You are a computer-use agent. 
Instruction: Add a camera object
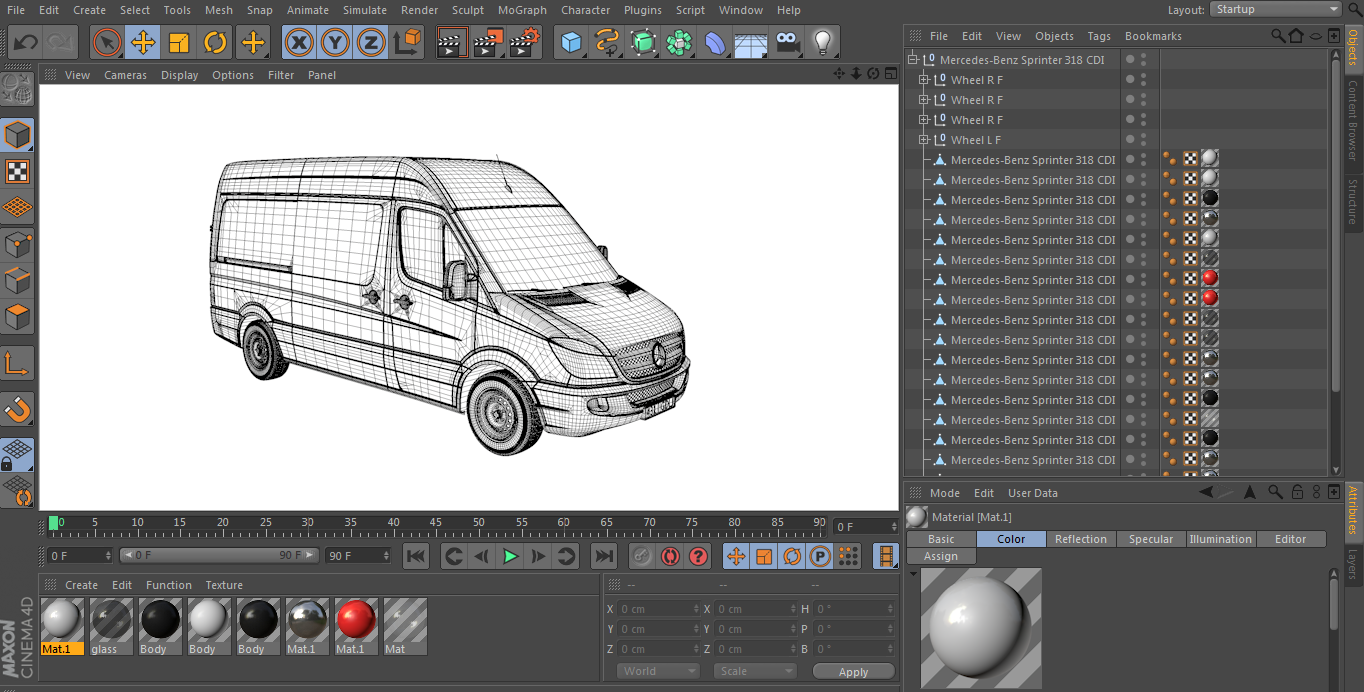coord(787,43)
